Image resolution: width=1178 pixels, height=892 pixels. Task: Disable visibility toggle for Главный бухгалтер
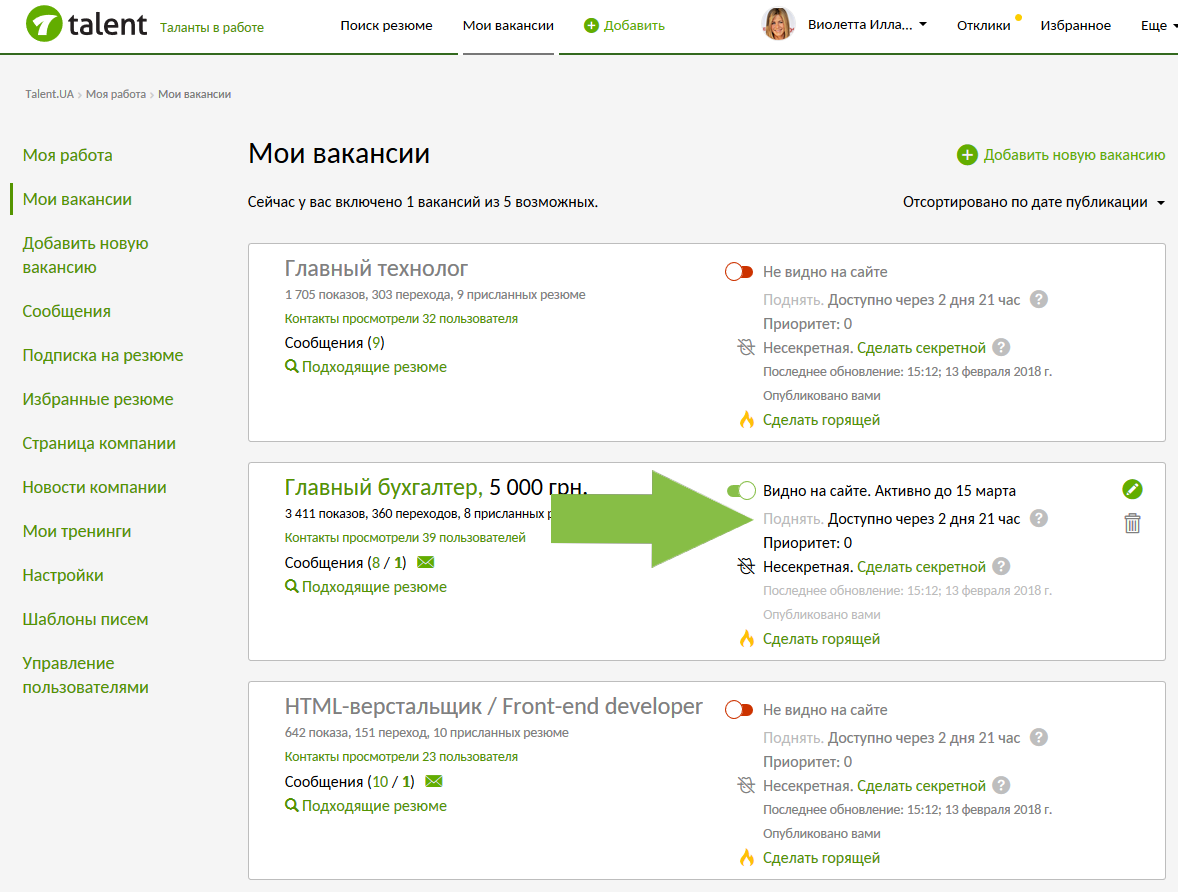pyautogui.click(x=741, y=491)
